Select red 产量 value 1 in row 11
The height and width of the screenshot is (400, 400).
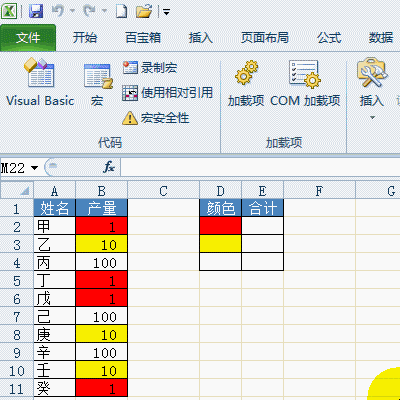click(102, 388)
